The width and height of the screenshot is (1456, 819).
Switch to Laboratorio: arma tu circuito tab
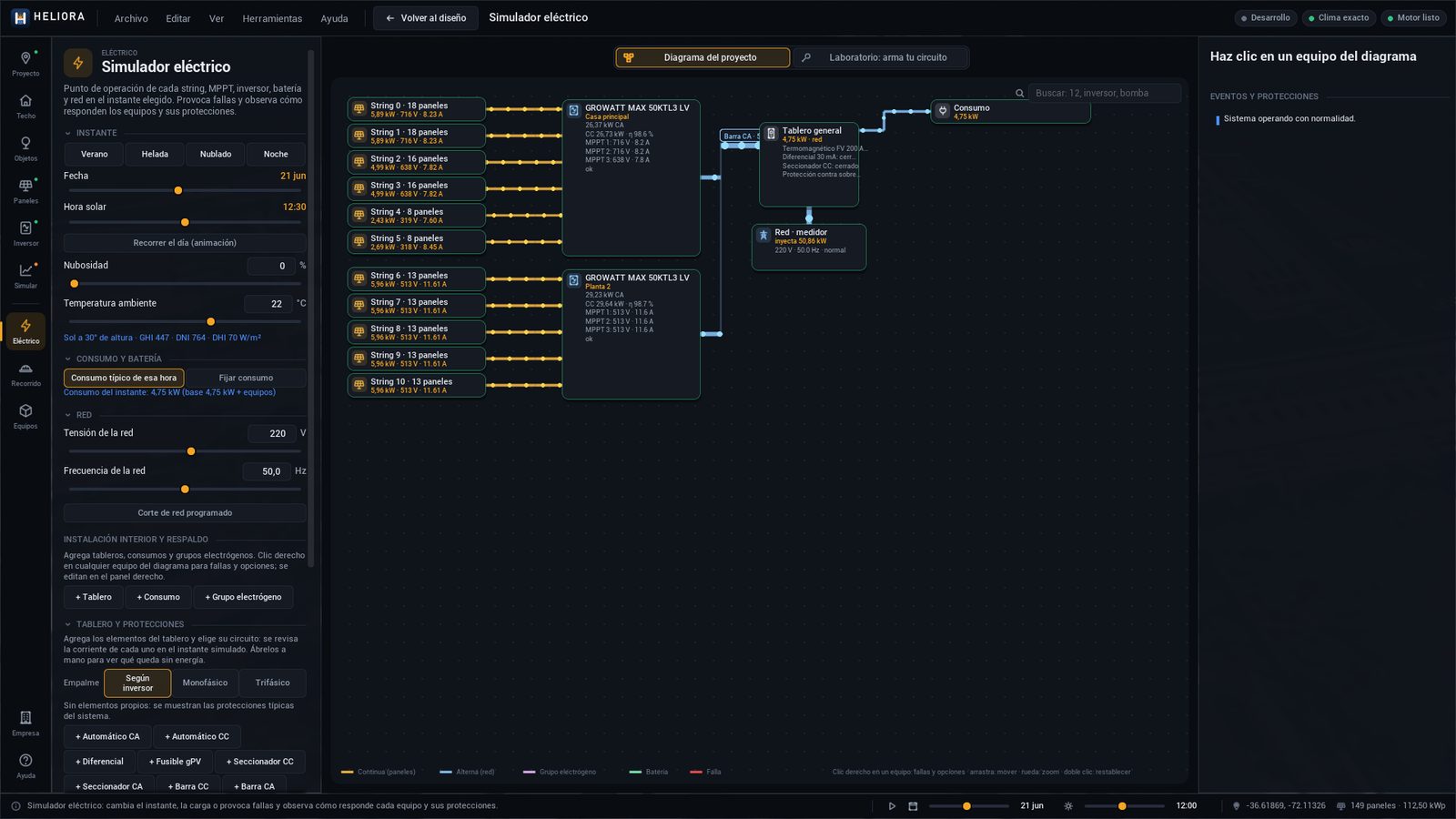pyautogui.click(x=880, y=57)
